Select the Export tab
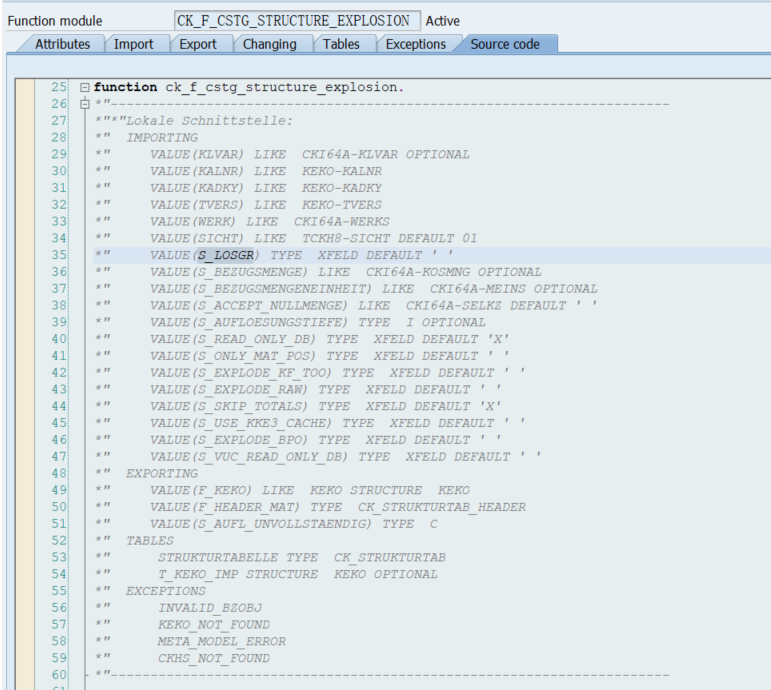The width and height of the screenshot is (771, 690). tap(198, 44)
